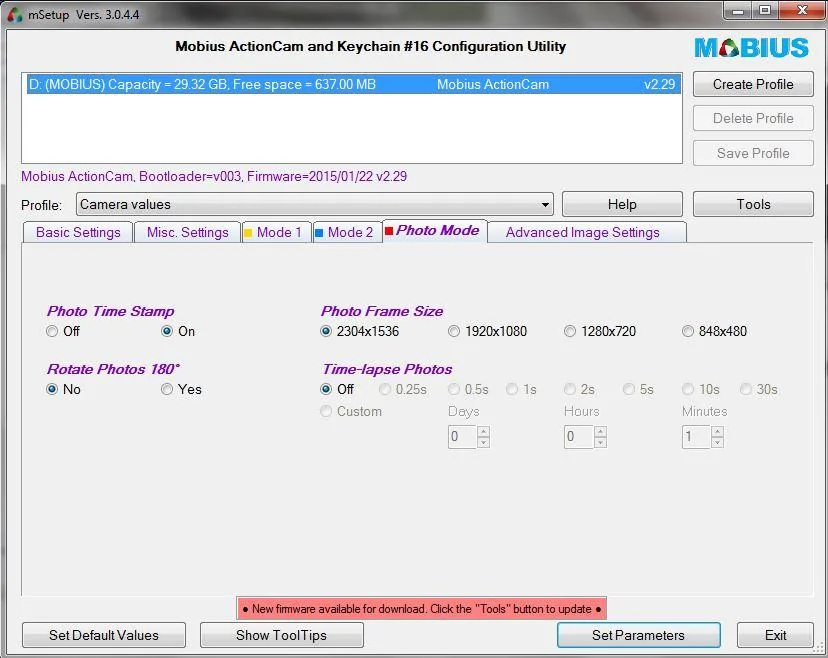Click the Days value field
The image size is (828, 658).
[463, 437]
